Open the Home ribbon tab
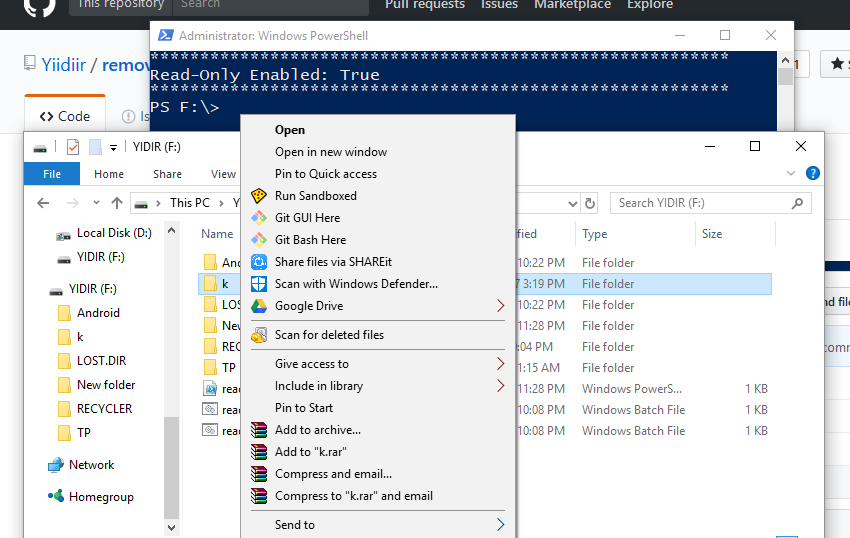The width and height of the screenshot is (850, 538). (x=109, y=174)
